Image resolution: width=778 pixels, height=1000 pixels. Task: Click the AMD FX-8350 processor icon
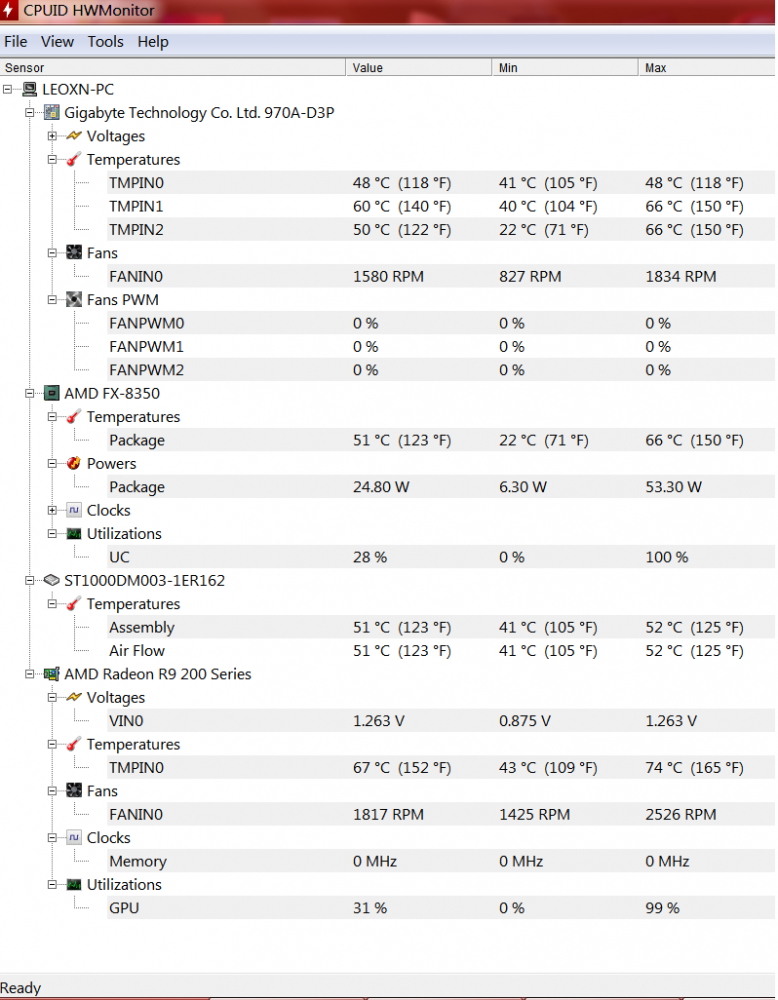(51, 393)
